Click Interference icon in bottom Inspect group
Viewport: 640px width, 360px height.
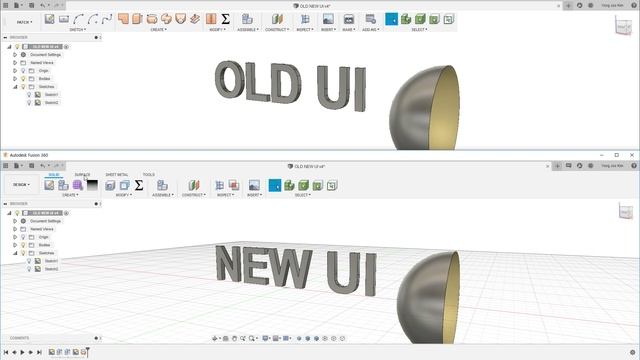[233, 185]
